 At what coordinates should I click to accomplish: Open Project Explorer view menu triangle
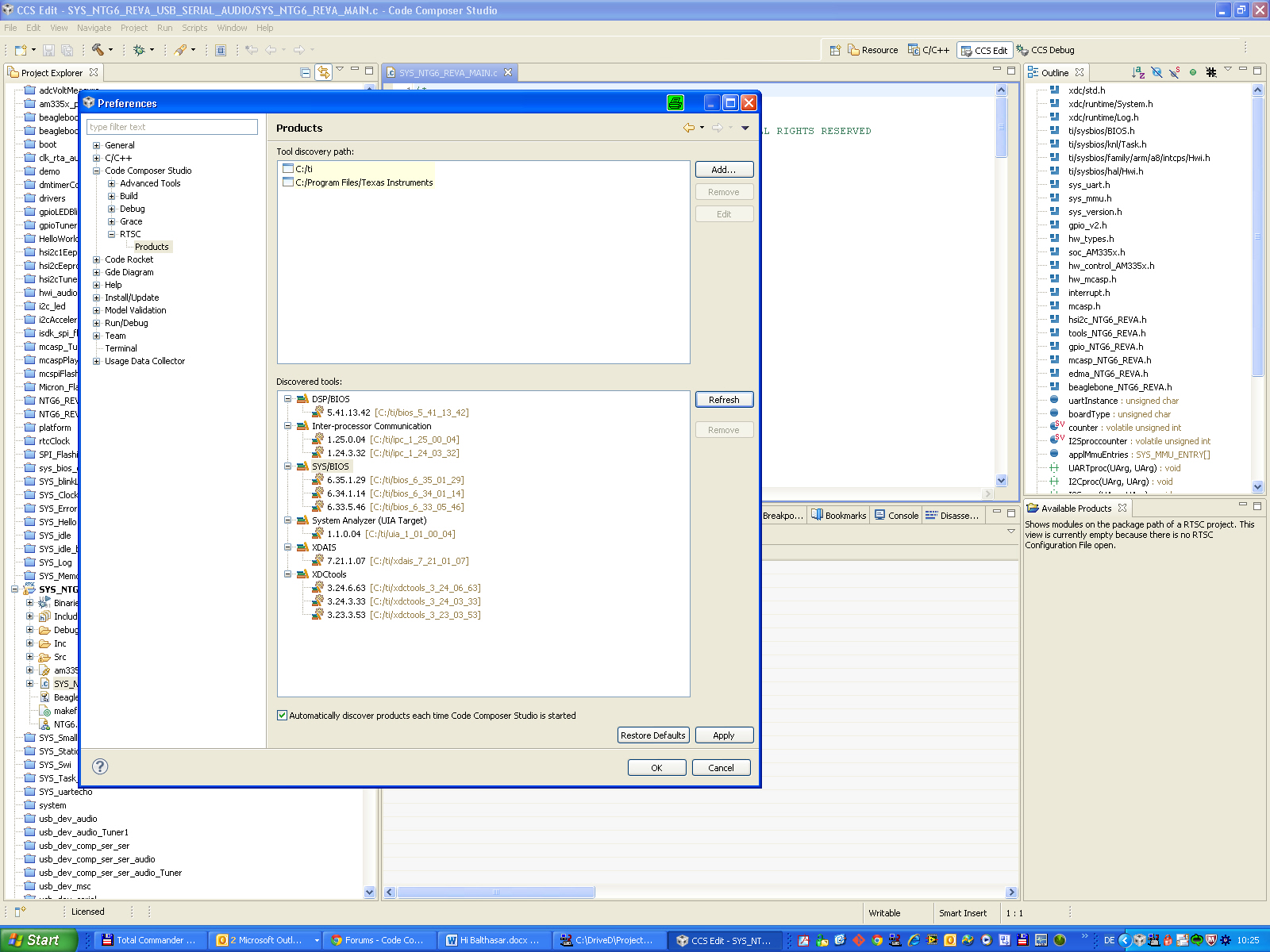[341, 70]
